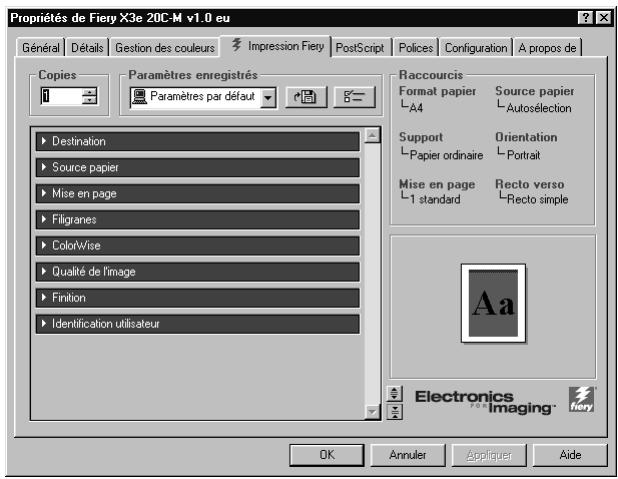
Task: Switch to the Général tab
Action: (41, 48)
